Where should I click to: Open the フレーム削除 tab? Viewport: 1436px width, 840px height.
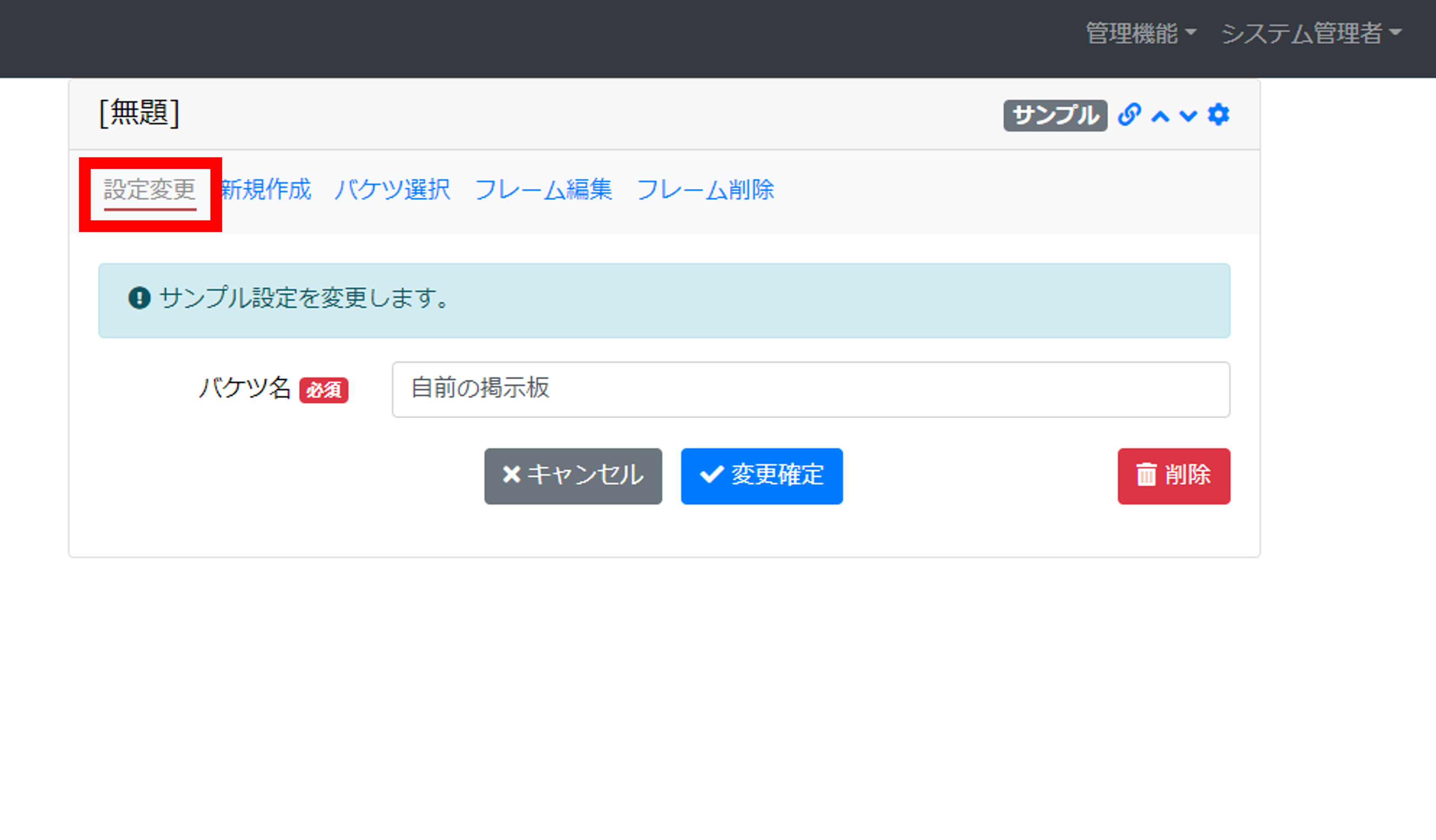(705, 190)
